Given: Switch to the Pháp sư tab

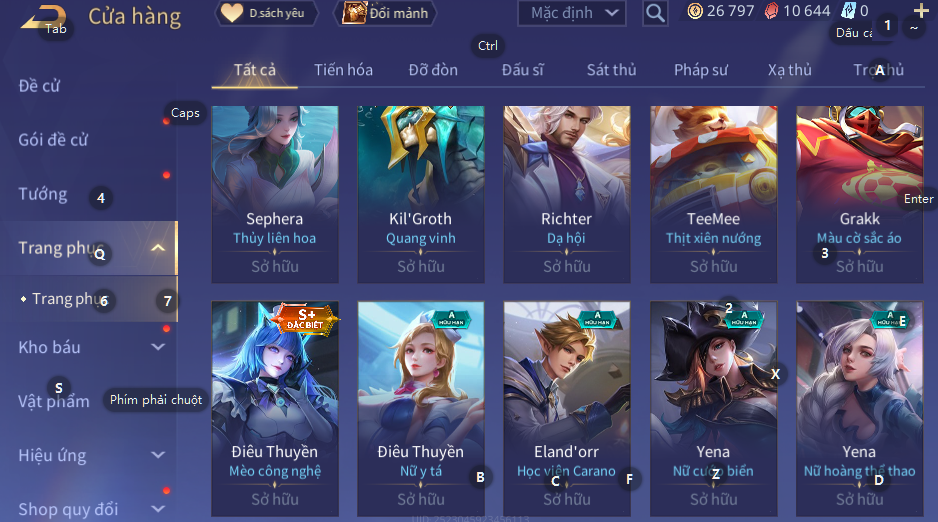Looking at the screenshot, I should 701,70.
